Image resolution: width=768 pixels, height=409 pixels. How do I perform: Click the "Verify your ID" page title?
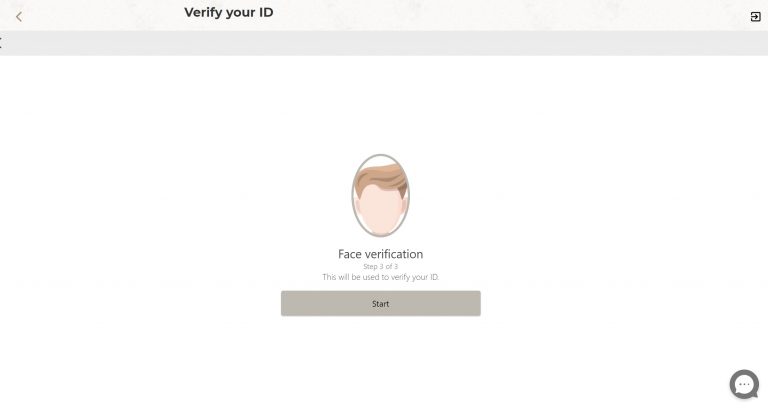pos(228,13)
